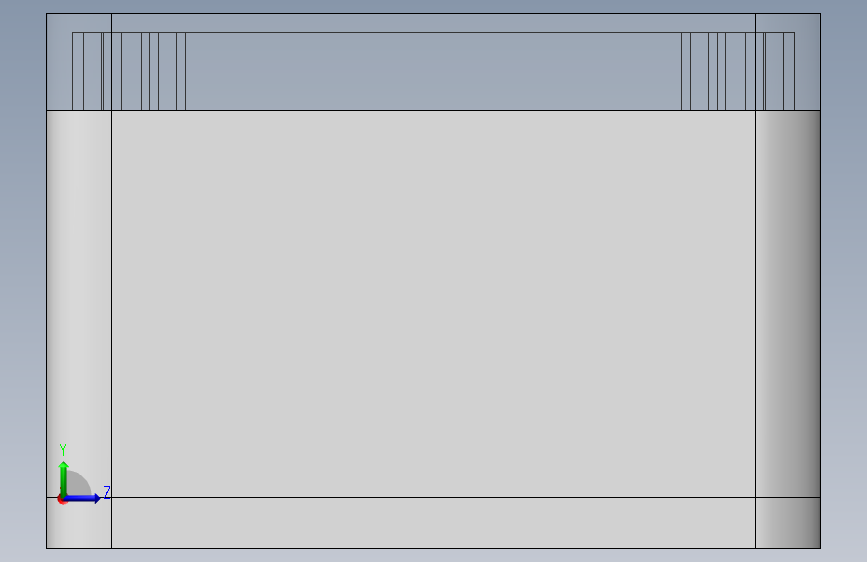Click the green Y axis arrow
The image size is (867, 562).
pyautogui.click(x=64, y=478)
